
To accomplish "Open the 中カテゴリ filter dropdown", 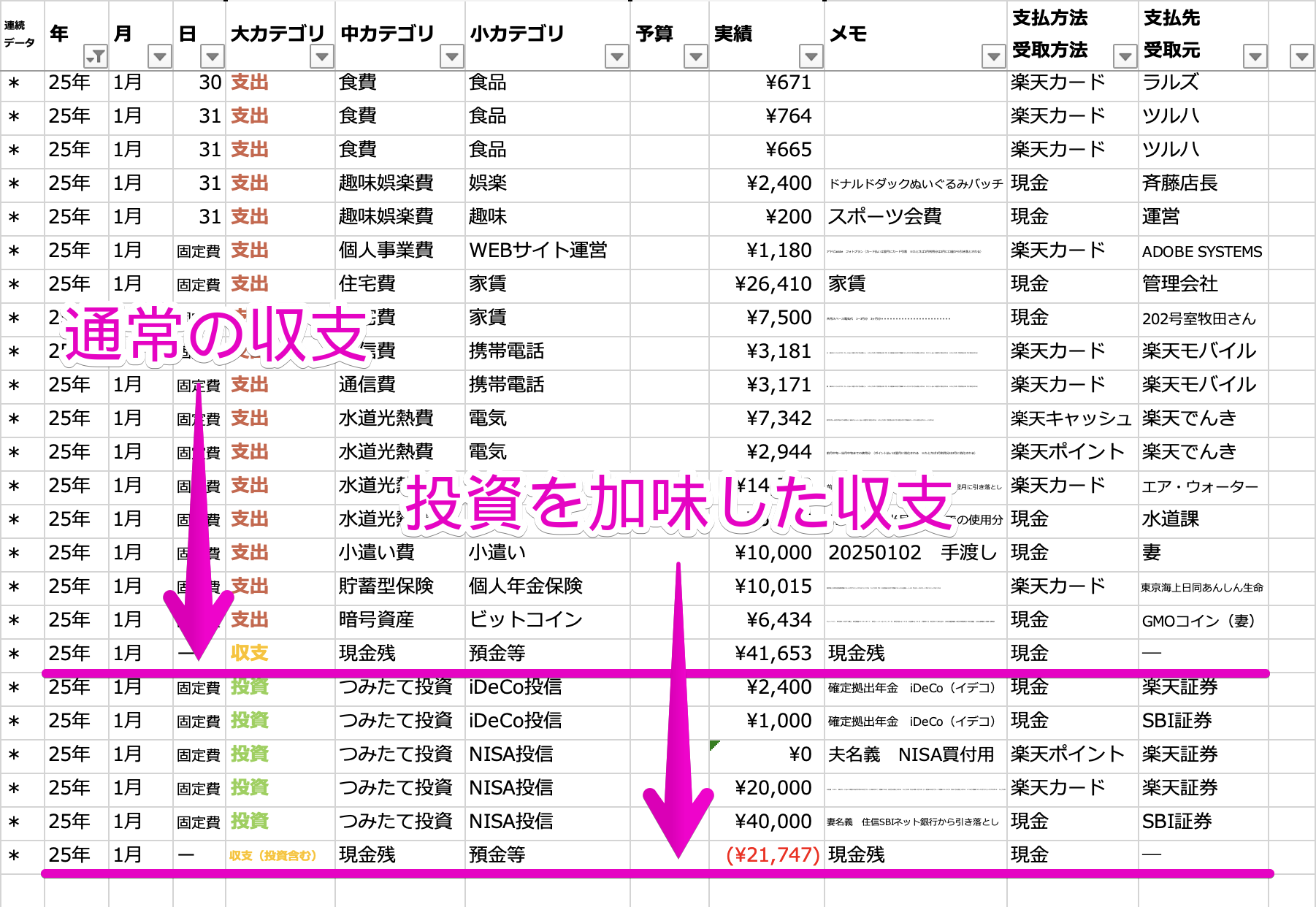I will 452,56.
